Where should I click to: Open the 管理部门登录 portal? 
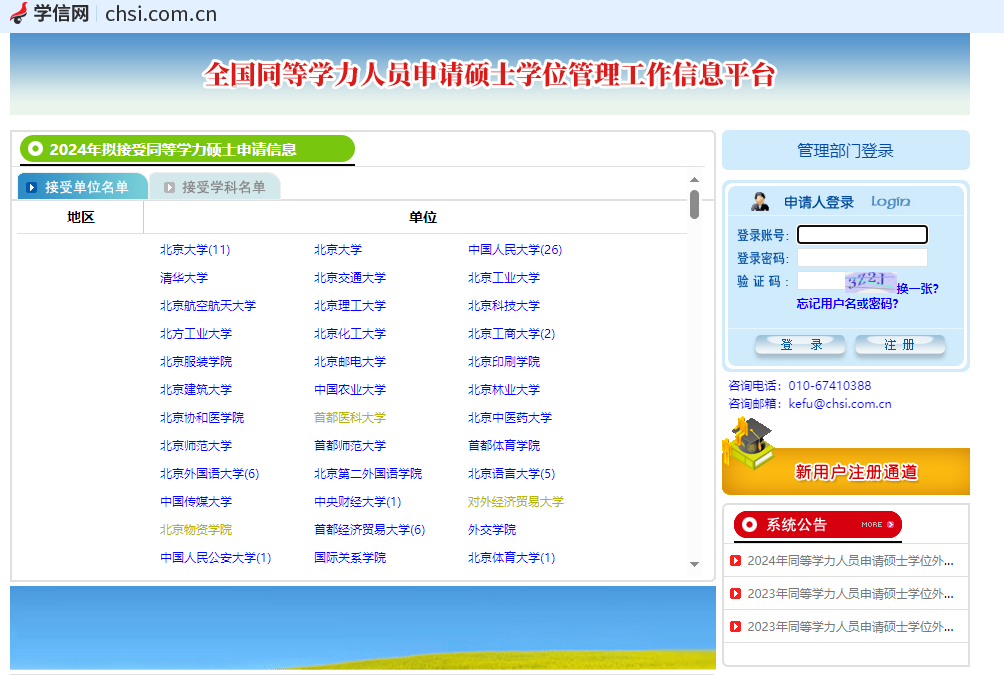(x=846, y=149)
